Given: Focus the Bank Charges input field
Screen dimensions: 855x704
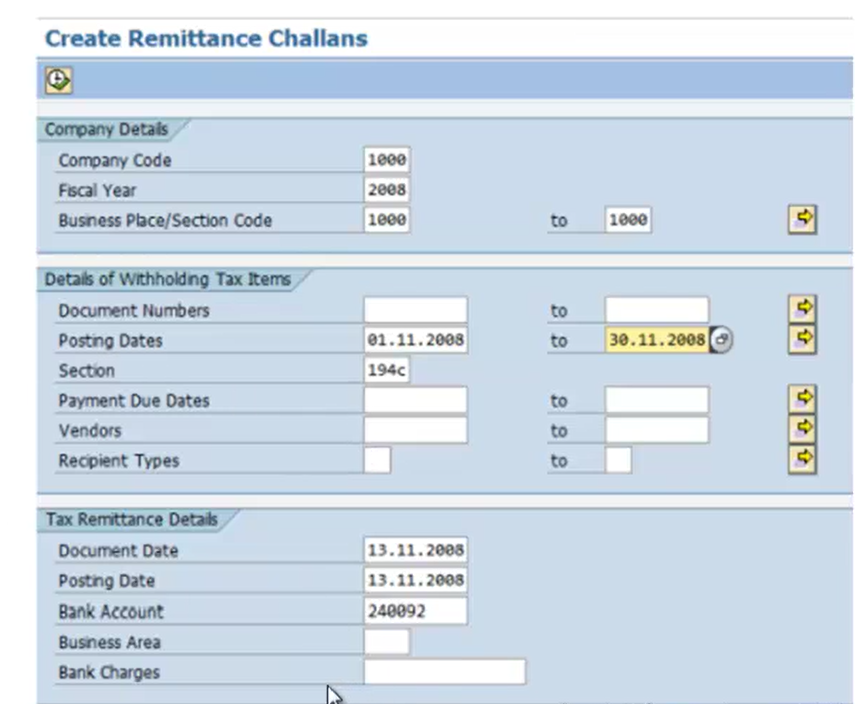Looking at the screenshot, I should tap(445, 672).
